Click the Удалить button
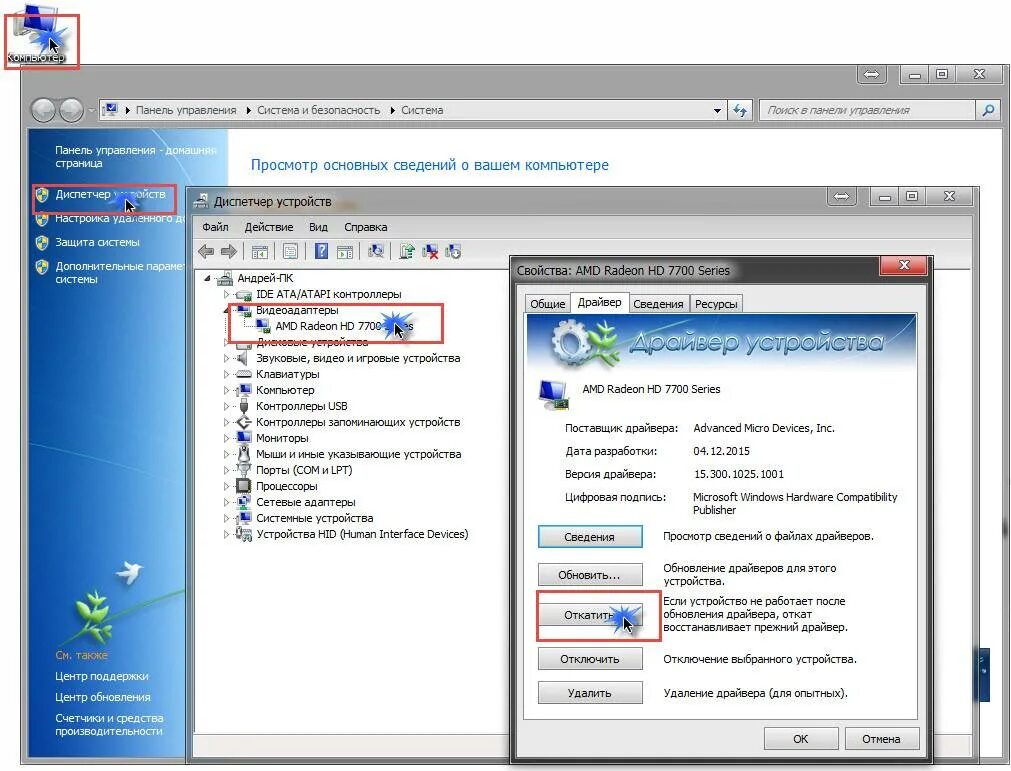 point(590,693)
